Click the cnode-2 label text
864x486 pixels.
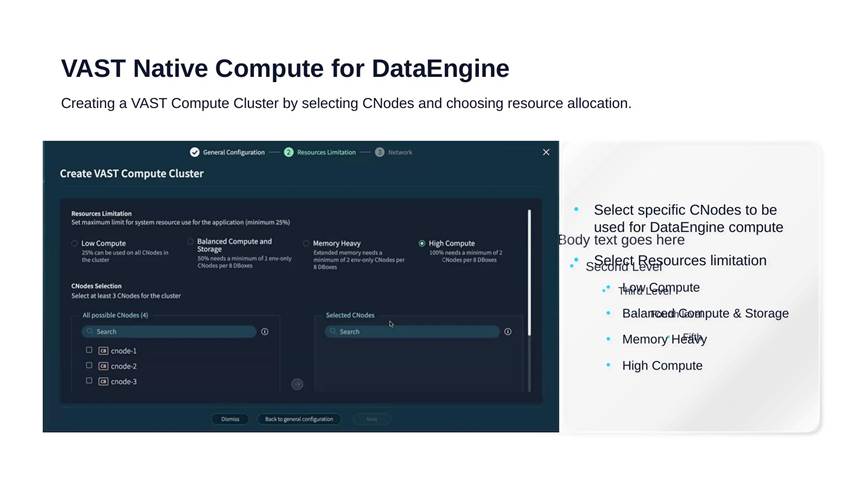click(x=123, y=366)
